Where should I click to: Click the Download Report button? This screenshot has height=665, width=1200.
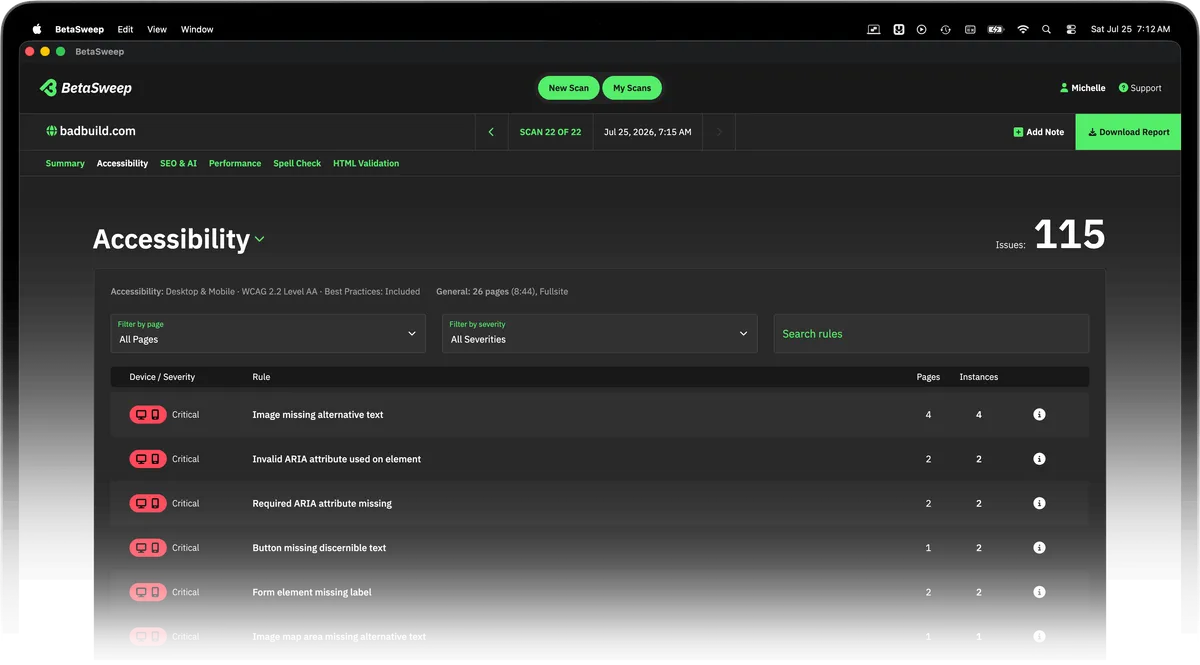pos(1128,132)
